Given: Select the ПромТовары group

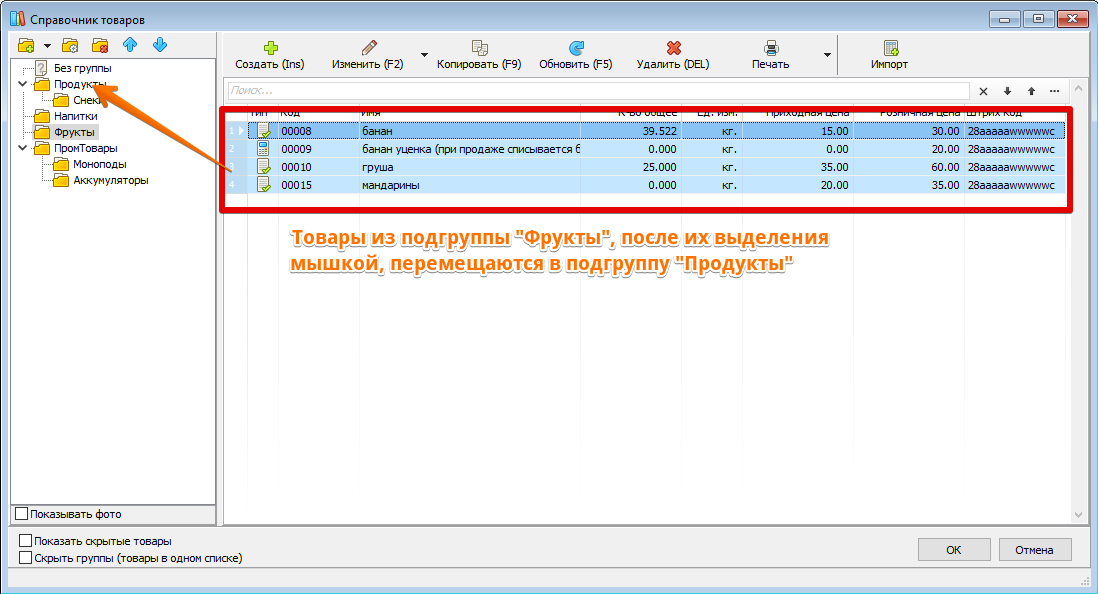Looking at the screenshot, I should click(85, 148).
